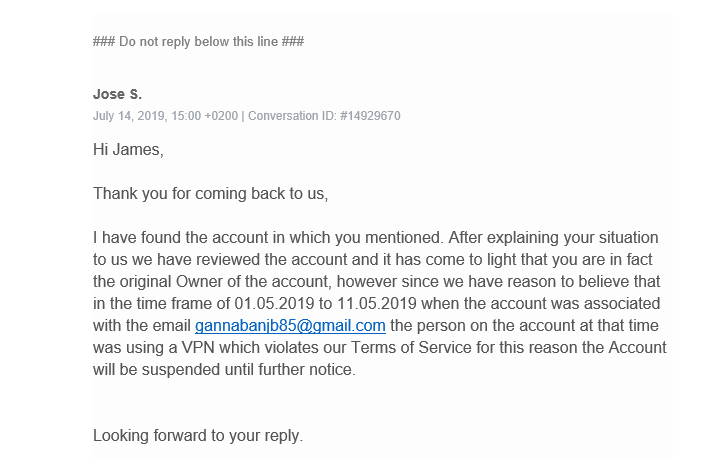This screenshot has height=469, width=728.
Task: Click 'After explaining your situation' phrase
Action: pyautogui.click(x=553, y=237)
